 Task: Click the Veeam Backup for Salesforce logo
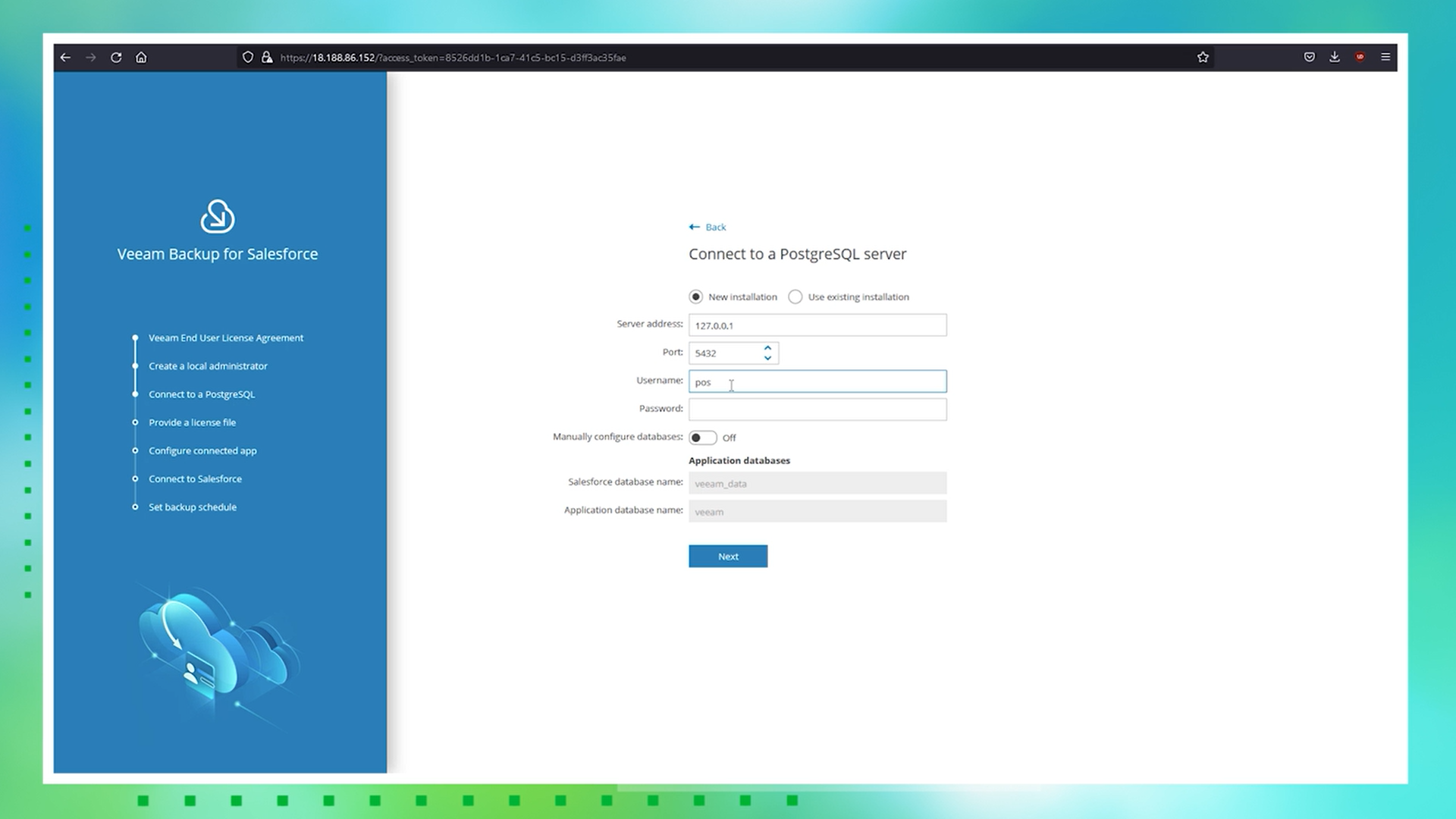[x=218, y=217]
